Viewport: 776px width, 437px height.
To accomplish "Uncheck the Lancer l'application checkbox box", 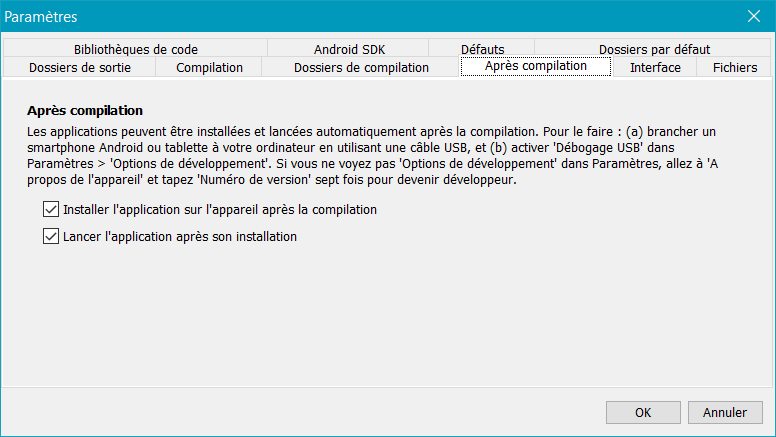I will pyautogui.click(x=51, y=236).
